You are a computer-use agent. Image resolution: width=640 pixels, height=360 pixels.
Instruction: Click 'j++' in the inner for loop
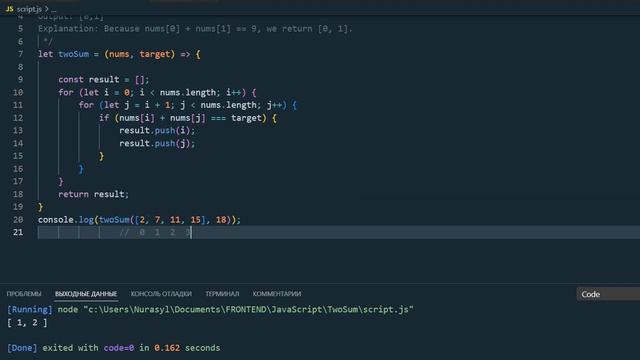click(274, 105)
